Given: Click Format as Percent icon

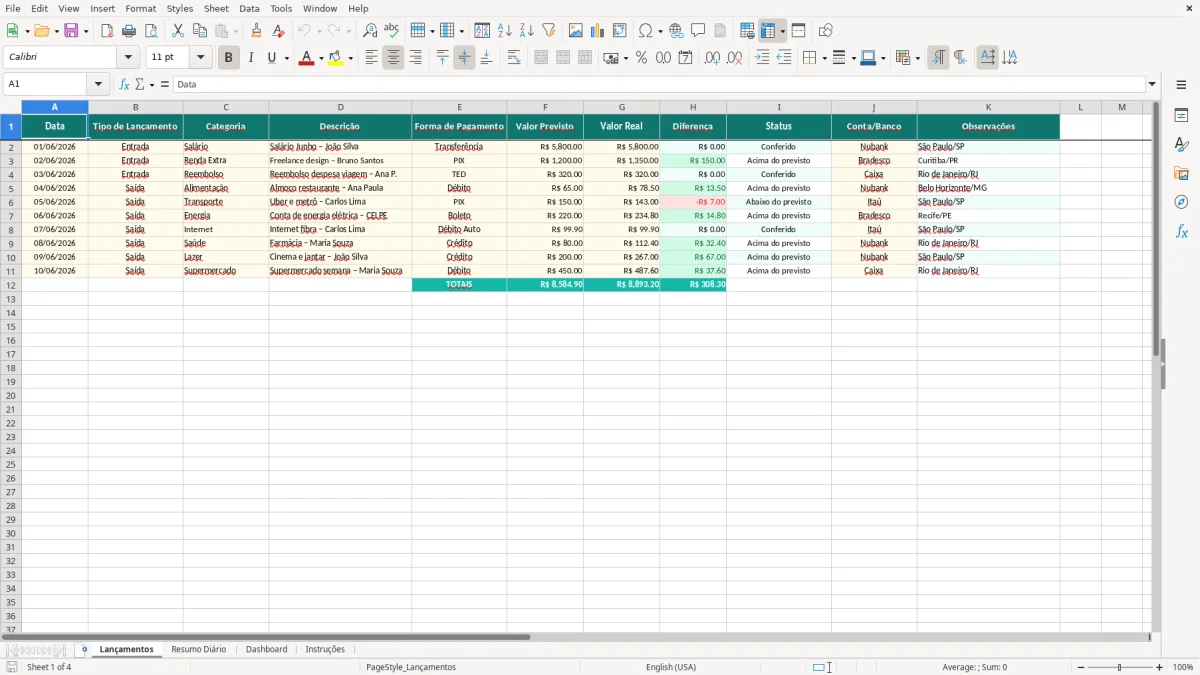Looking at the screenshot, I should (641, 58).
